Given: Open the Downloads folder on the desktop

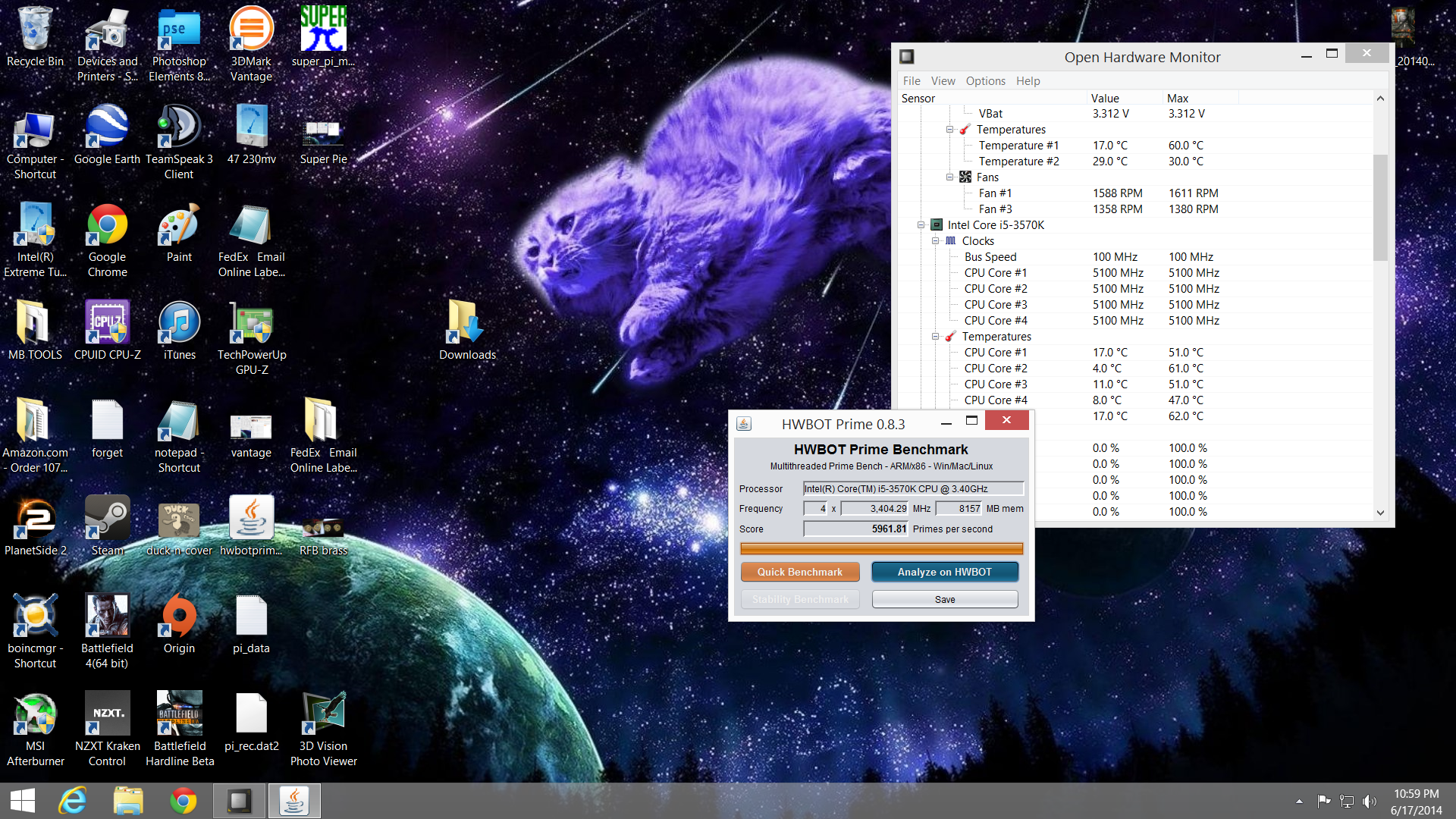Looking at the screenshot, I should point(467,330).
